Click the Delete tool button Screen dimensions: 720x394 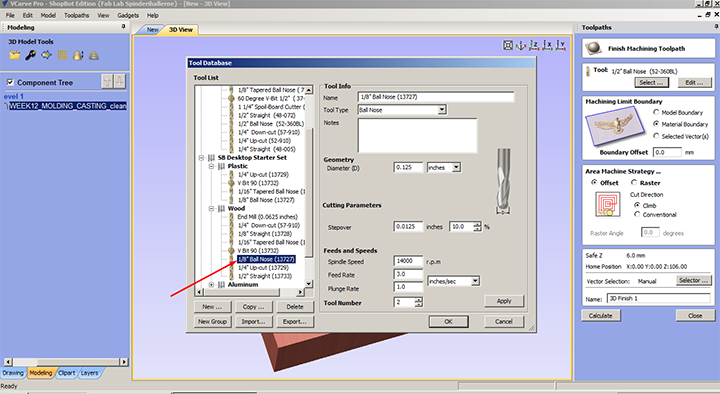(295, 307)
